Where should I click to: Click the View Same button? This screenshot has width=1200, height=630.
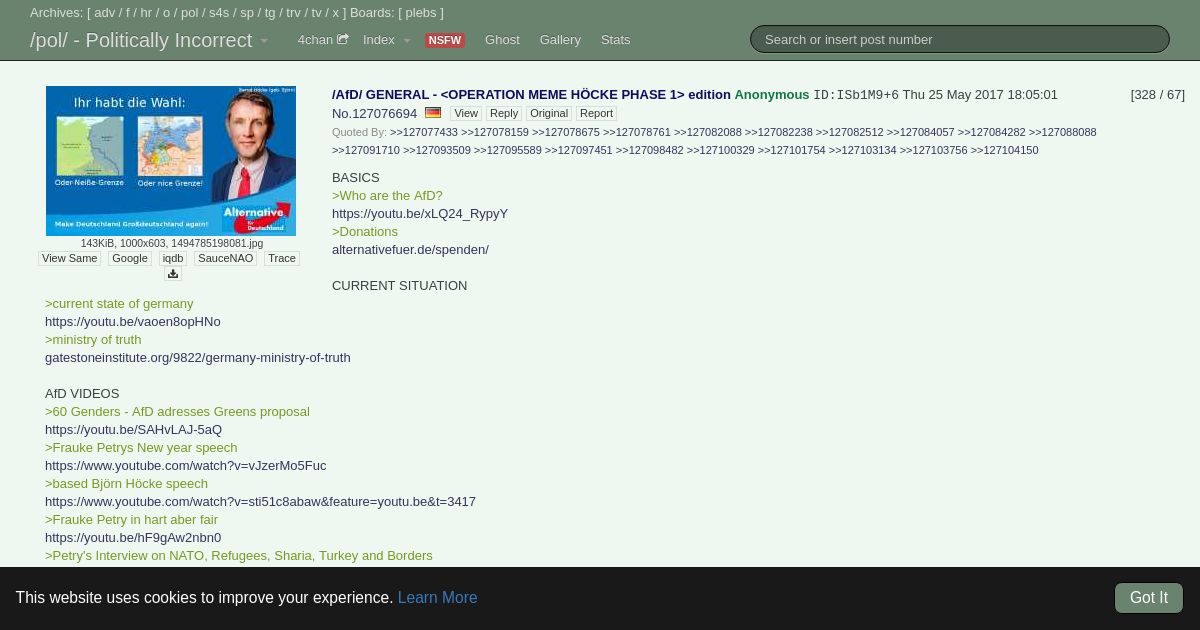[x=69, y=258]
